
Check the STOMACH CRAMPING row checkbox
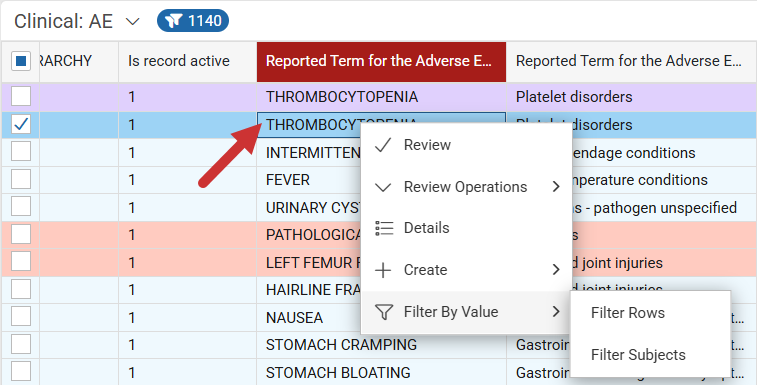[x=21, y=344]
